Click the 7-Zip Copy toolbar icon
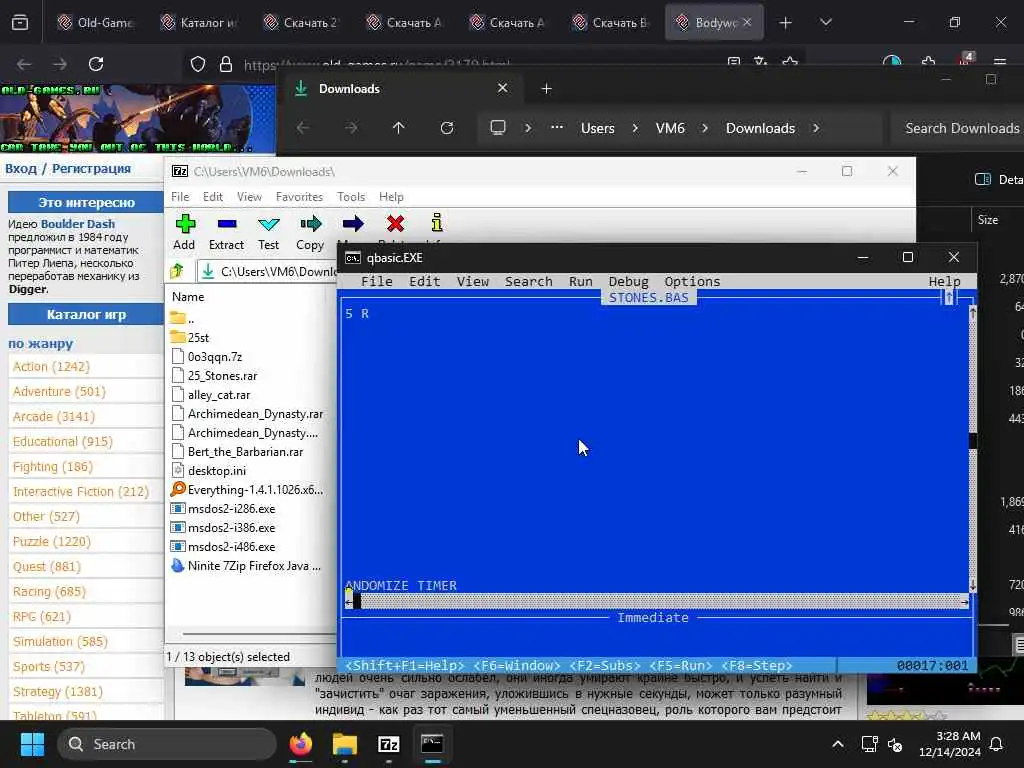1024x768 pixels. tap(311, 224)
